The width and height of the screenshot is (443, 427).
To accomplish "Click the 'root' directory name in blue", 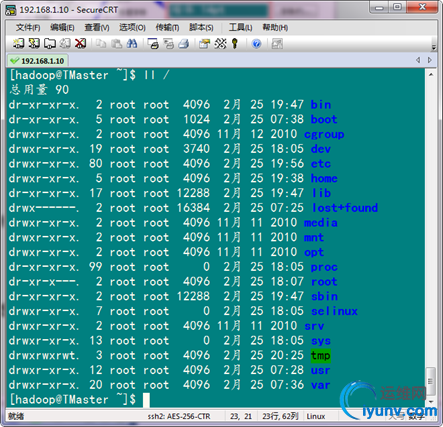I will coord(324,282).
